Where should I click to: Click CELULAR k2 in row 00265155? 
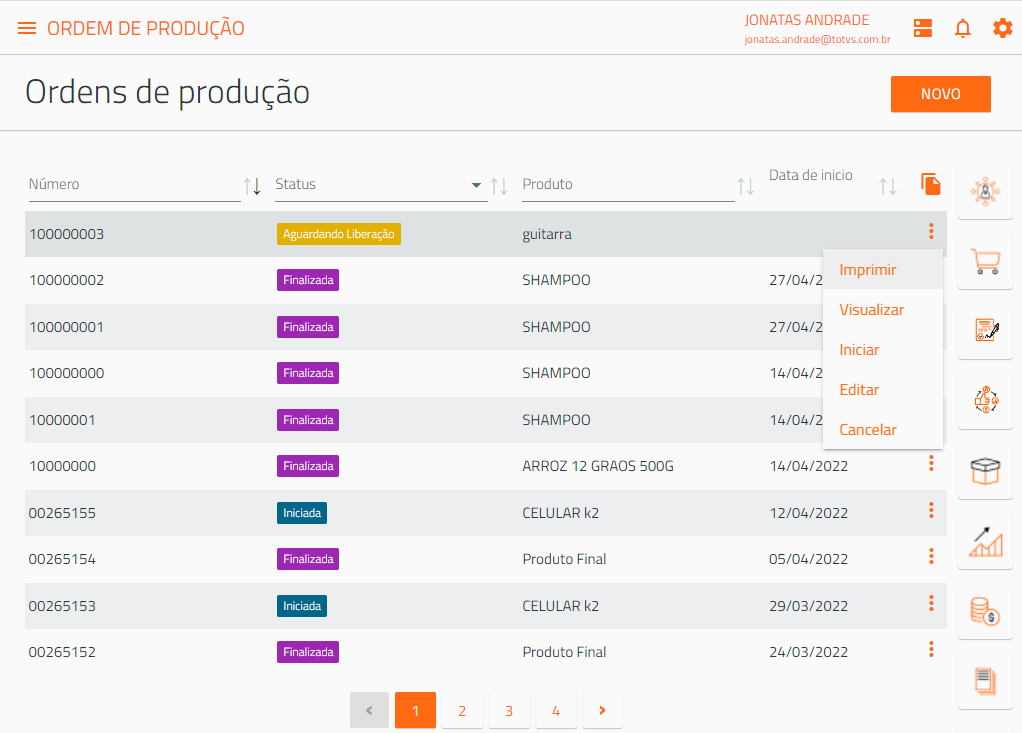coord(561,513)
